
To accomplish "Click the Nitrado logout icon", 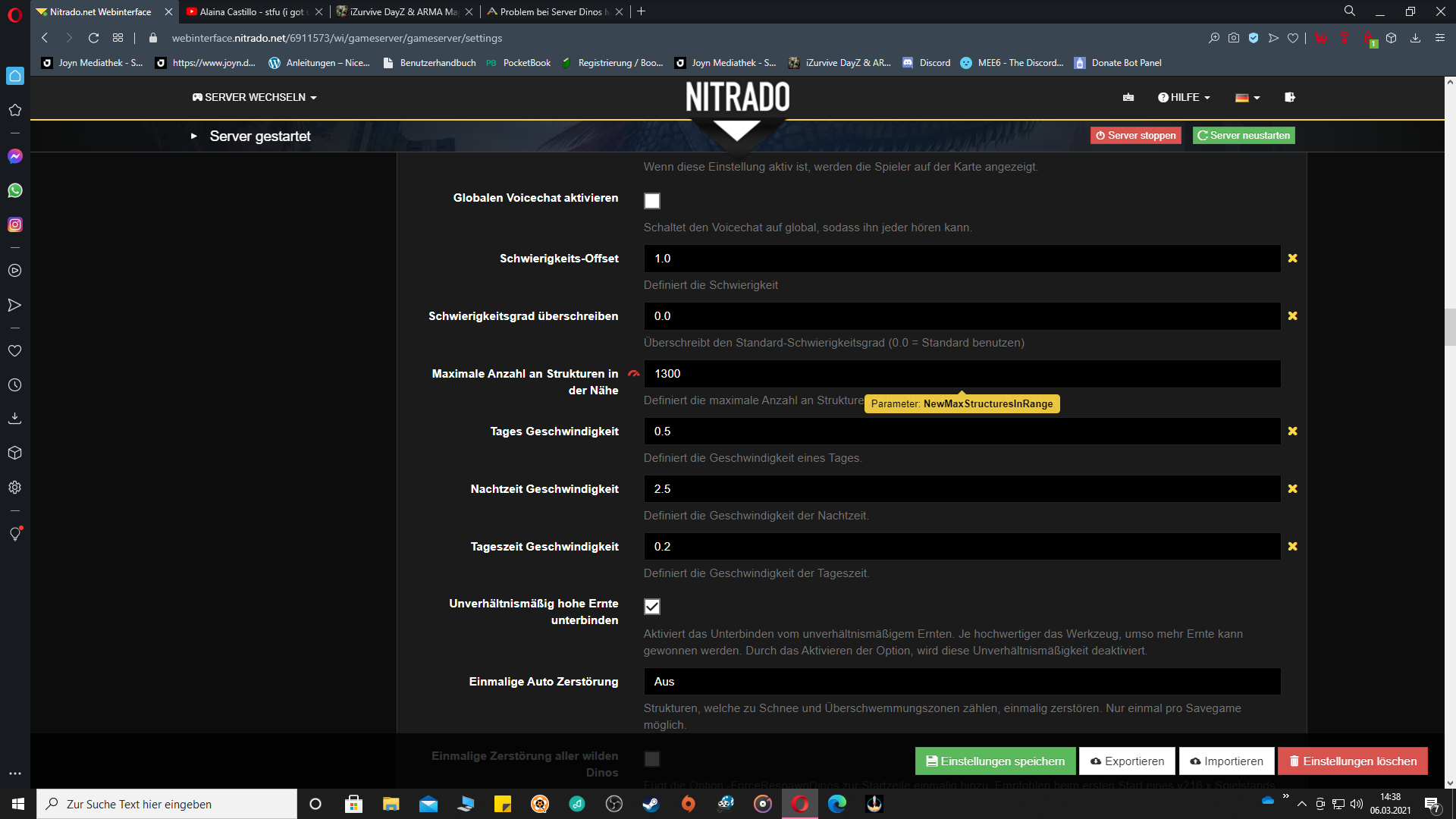I will pyautogui.click(x=1290, y=97).
